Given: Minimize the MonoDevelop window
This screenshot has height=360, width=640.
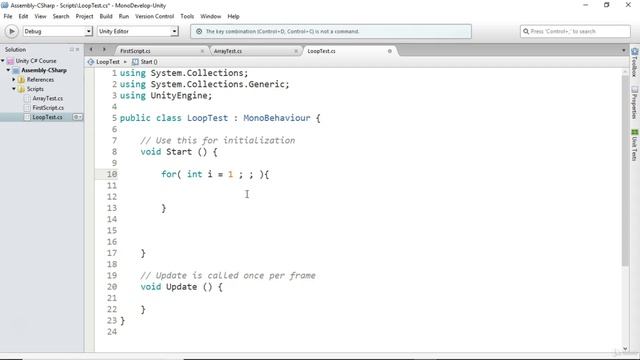Looking at the screenshot, I should (586, 5).
